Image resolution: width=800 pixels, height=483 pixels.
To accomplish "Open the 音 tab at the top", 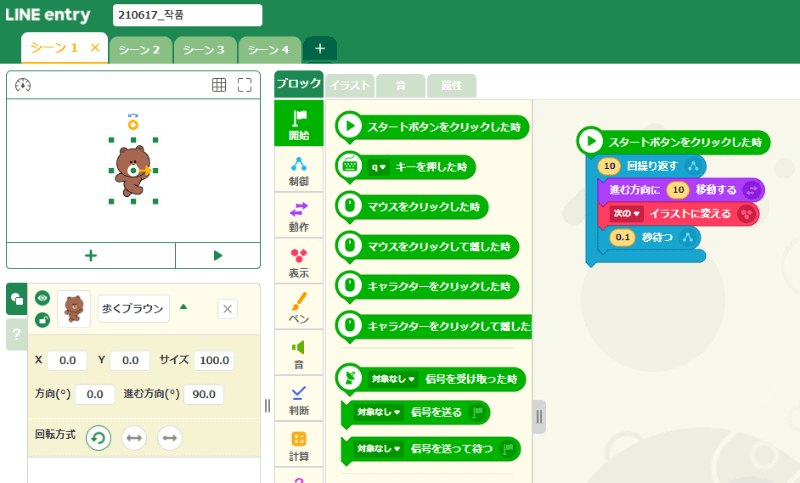I will [x=401, y=86].
